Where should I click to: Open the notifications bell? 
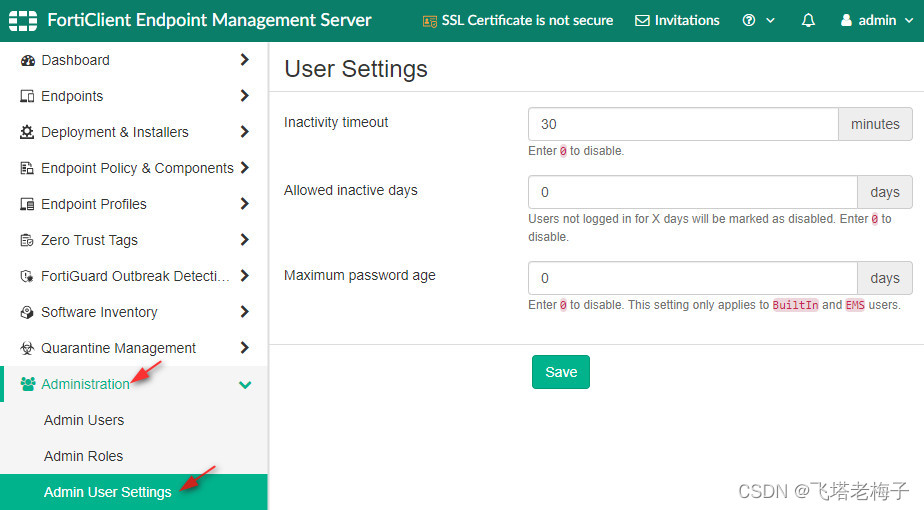click(808, 21)
